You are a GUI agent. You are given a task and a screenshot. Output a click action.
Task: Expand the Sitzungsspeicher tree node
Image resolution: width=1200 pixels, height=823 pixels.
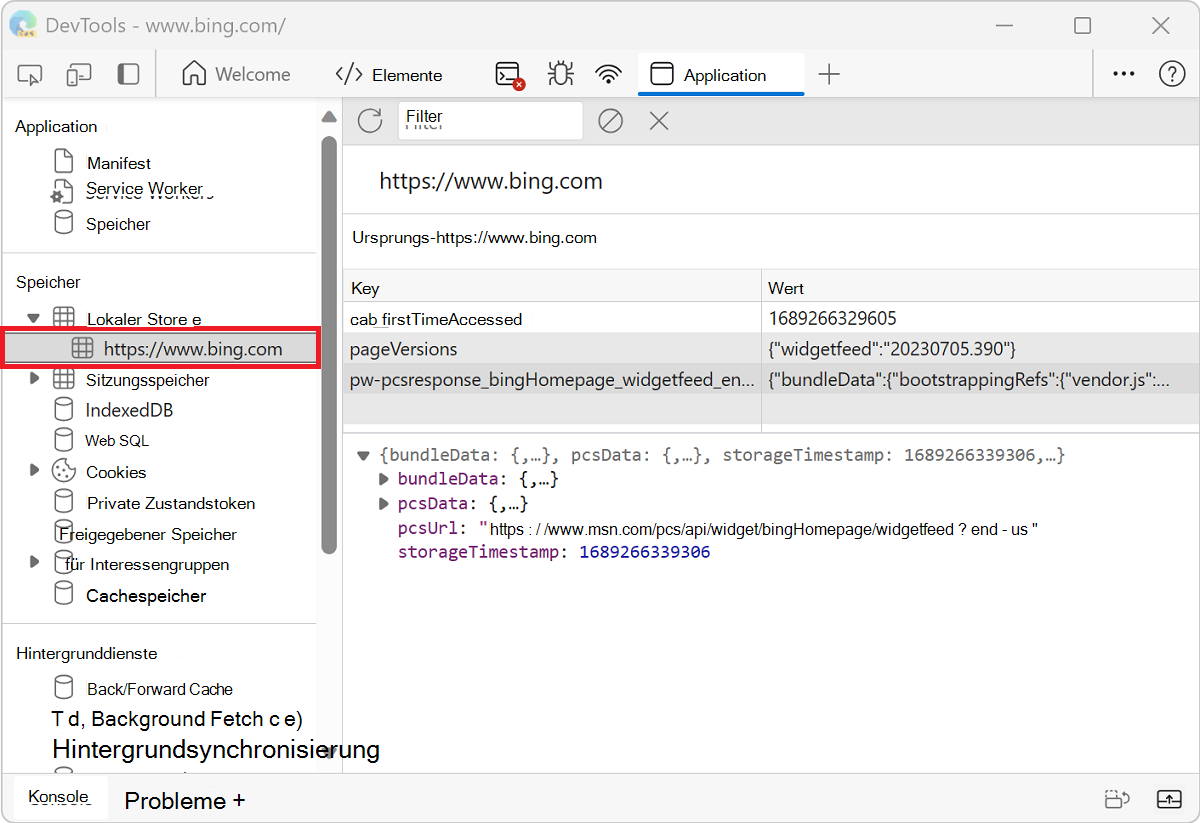(34, 379)
